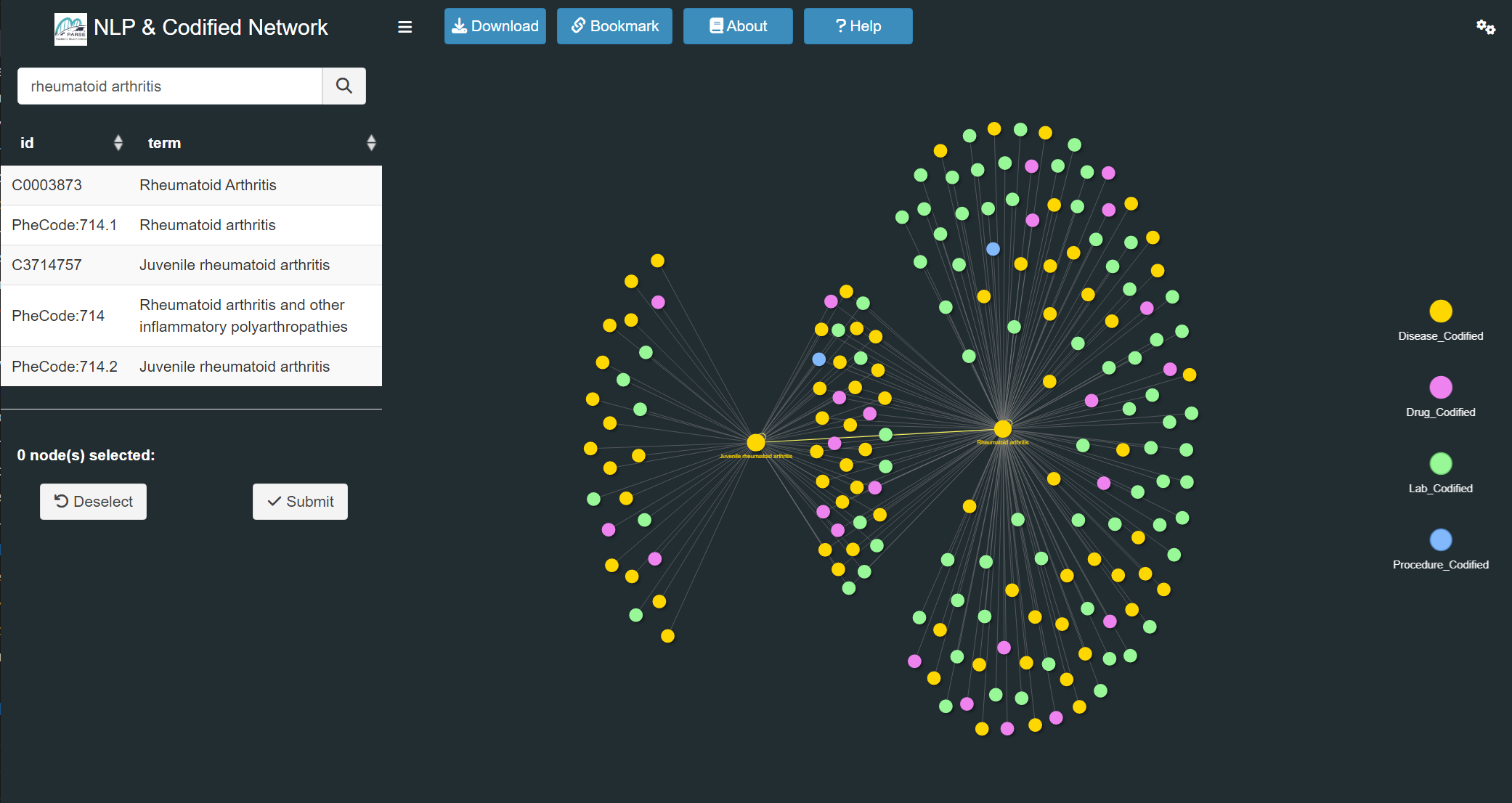Sort table by term column arrows
The image size is (1512, 803).
(371, 143)
